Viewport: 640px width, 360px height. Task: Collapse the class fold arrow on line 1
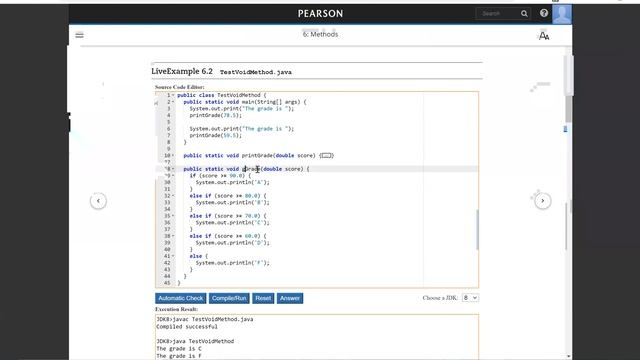pyautogui.click(x=173, y=95)
